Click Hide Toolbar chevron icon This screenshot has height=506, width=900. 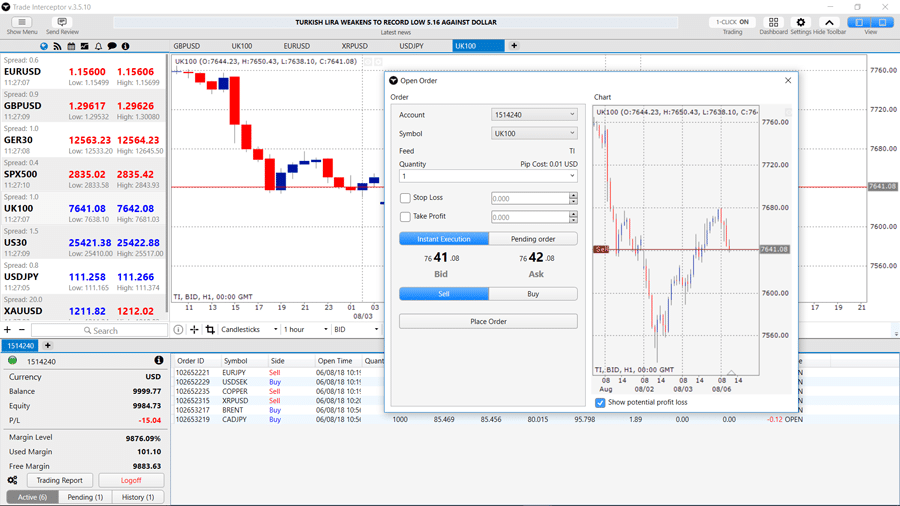pos(829,22)
